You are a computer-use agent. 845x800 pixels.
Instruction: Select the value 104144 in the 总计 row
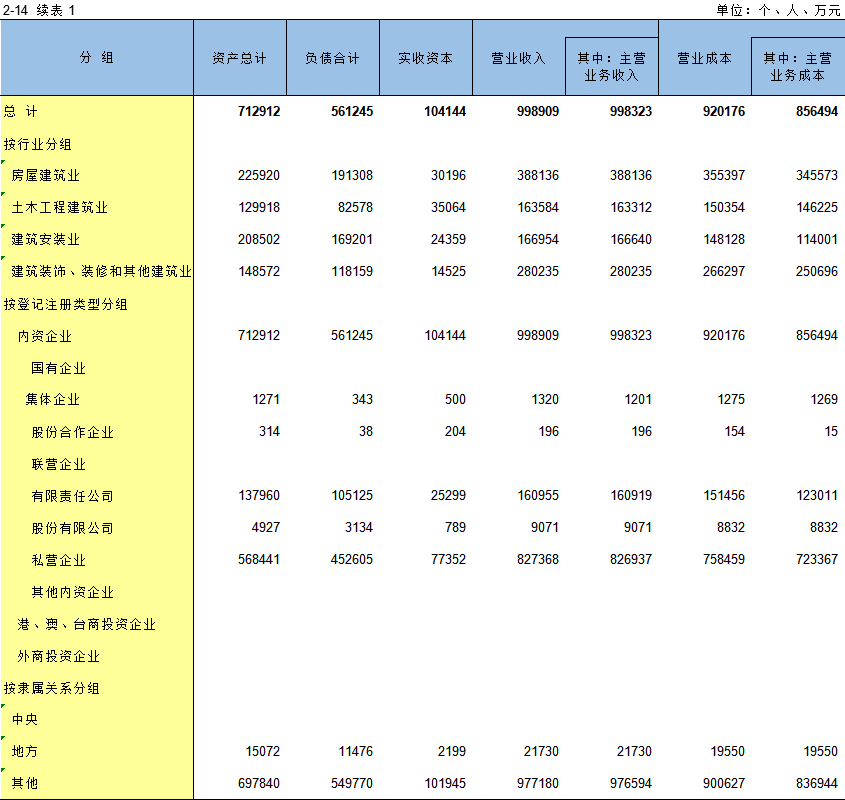[445, 112]
